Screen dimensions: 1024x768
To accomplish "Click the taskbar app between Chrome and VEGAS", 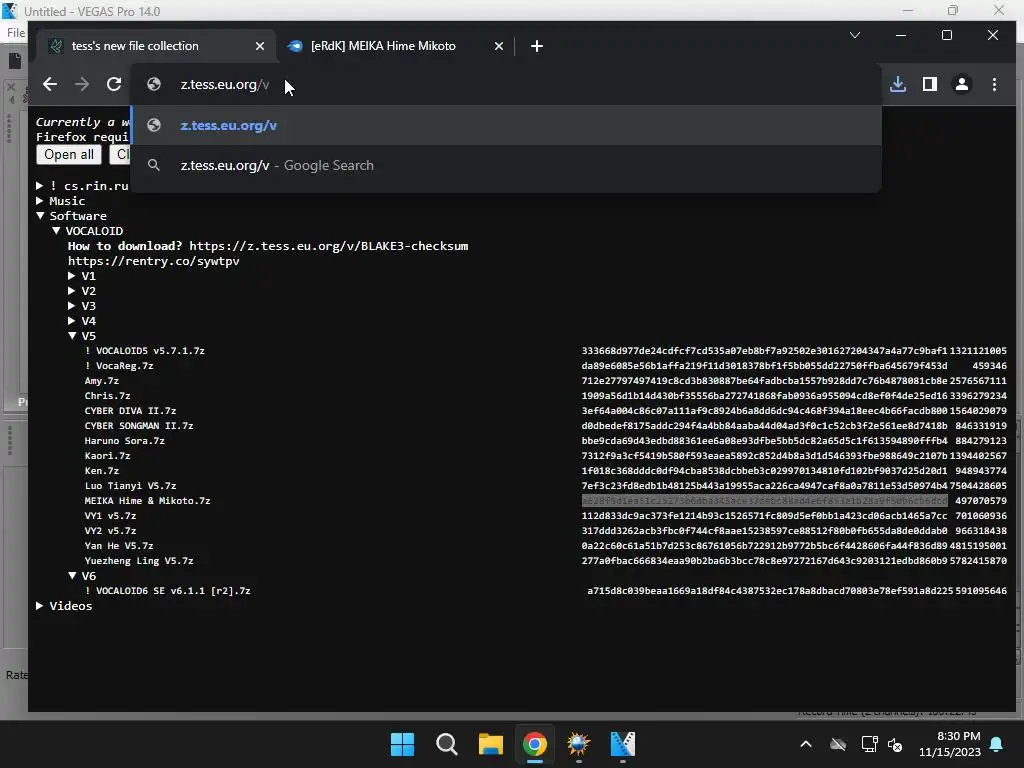I will [579, 744].
